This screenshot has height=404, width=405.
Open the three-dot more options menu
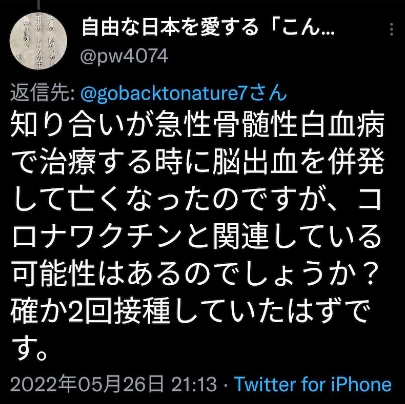[x=391, y=29]
